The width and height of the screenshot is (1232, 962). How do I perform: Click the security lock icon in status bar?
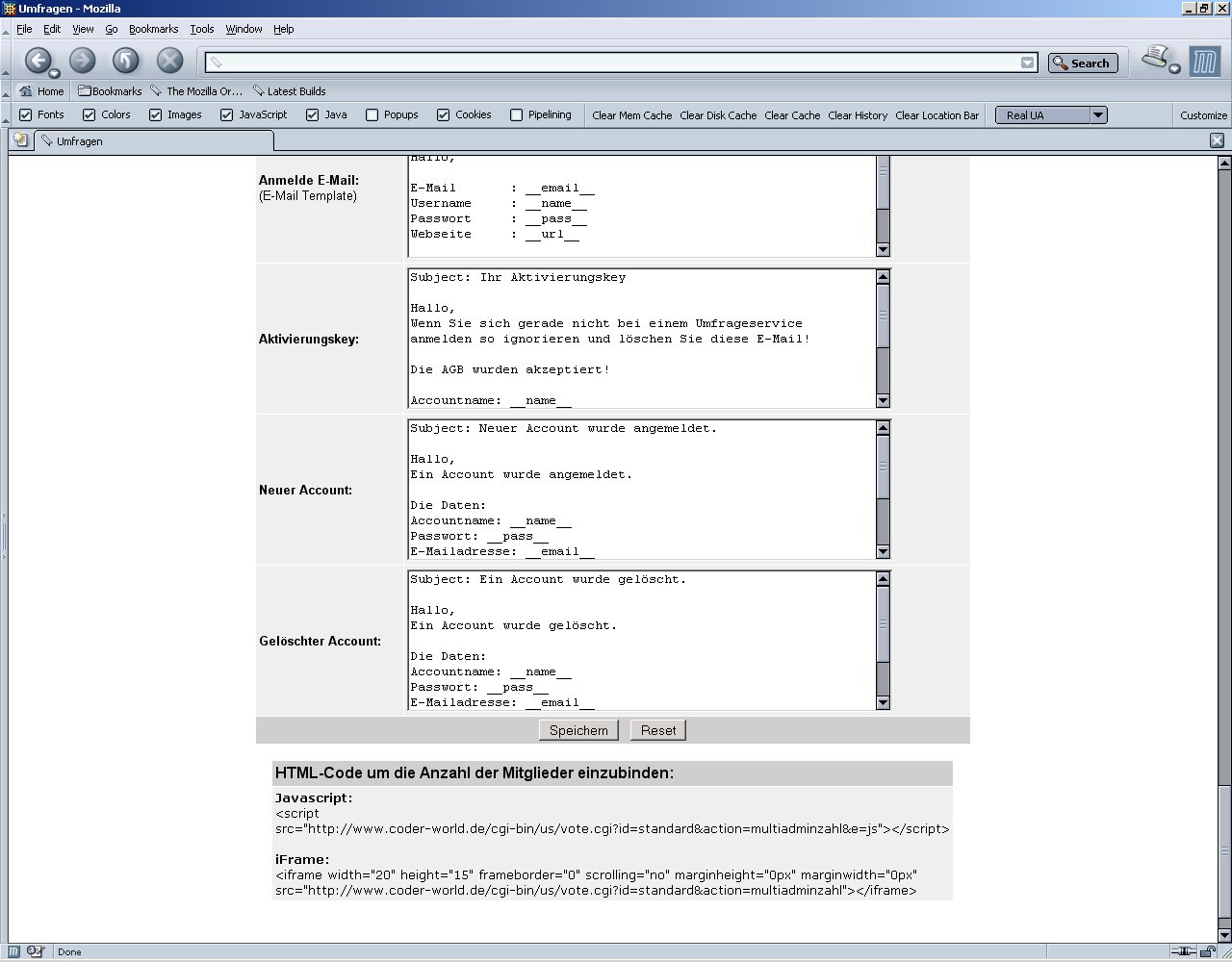(1209, 951)
